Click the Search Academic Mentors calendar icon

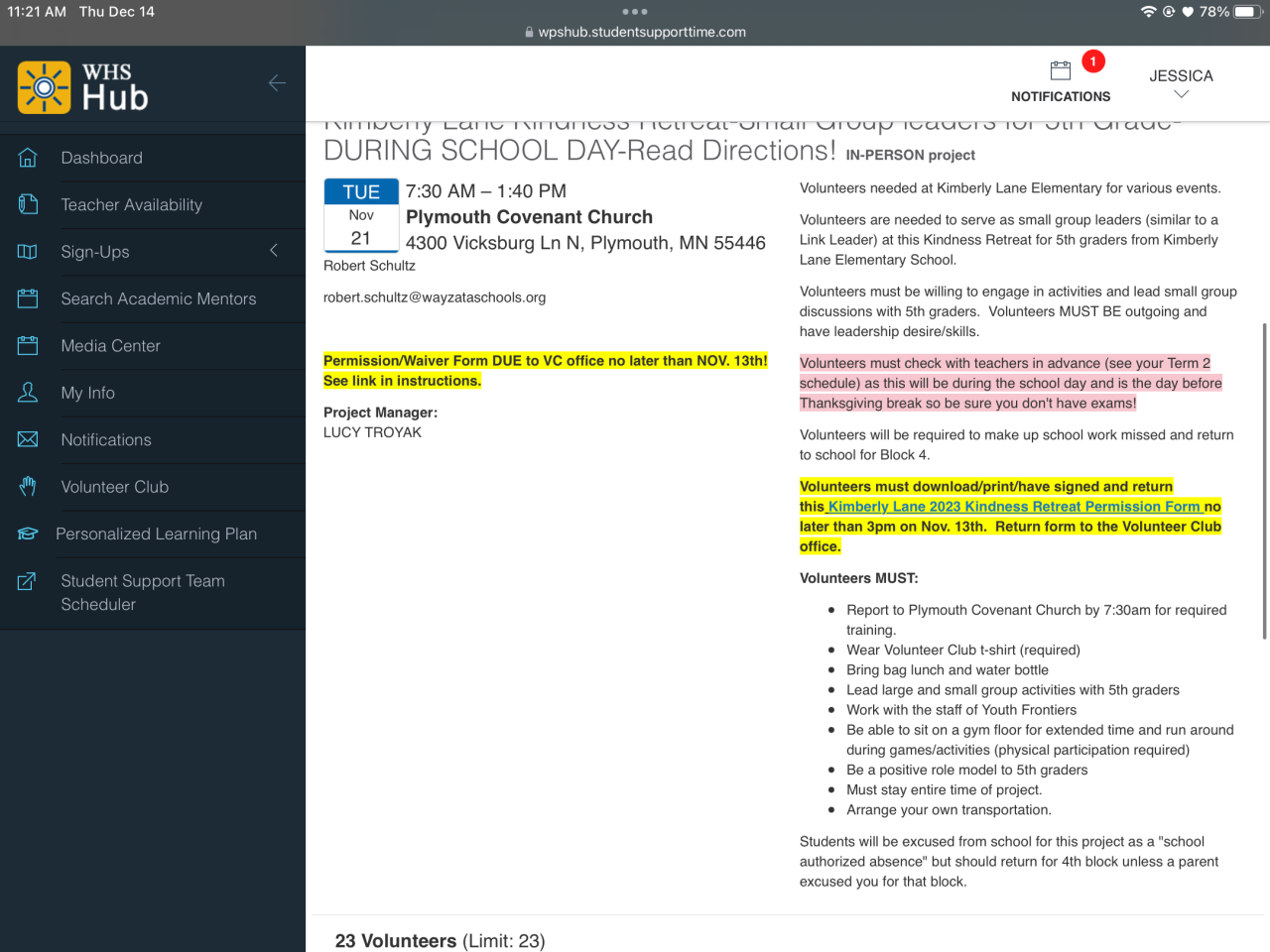click(28, 298)
